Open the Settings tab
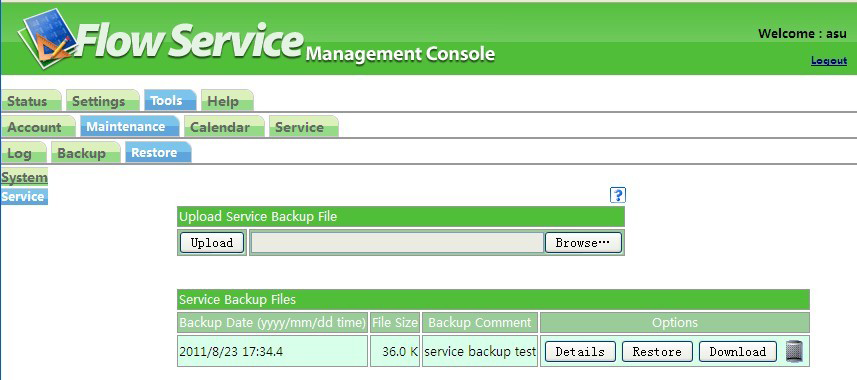Screen dimensions: 857x380 102,101
